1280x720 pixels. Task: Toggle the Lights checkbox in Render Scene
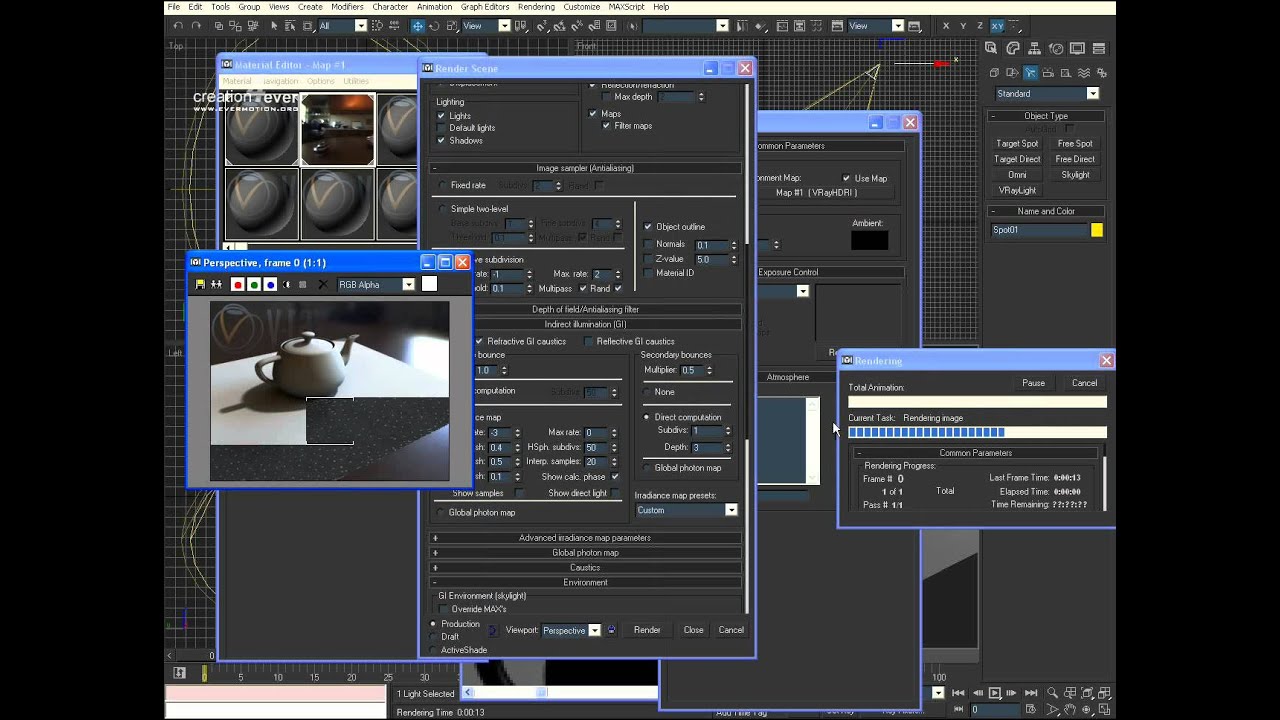441,116
